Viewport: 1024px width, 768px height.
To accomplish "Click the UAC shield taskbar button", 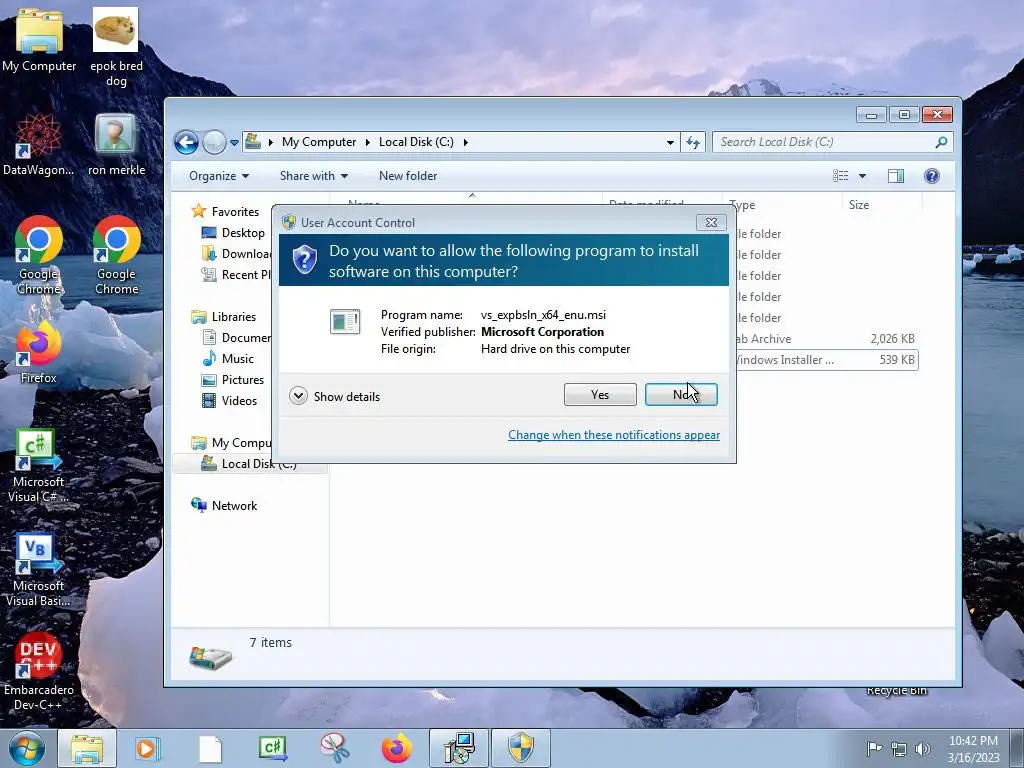I will pos(520,748).
